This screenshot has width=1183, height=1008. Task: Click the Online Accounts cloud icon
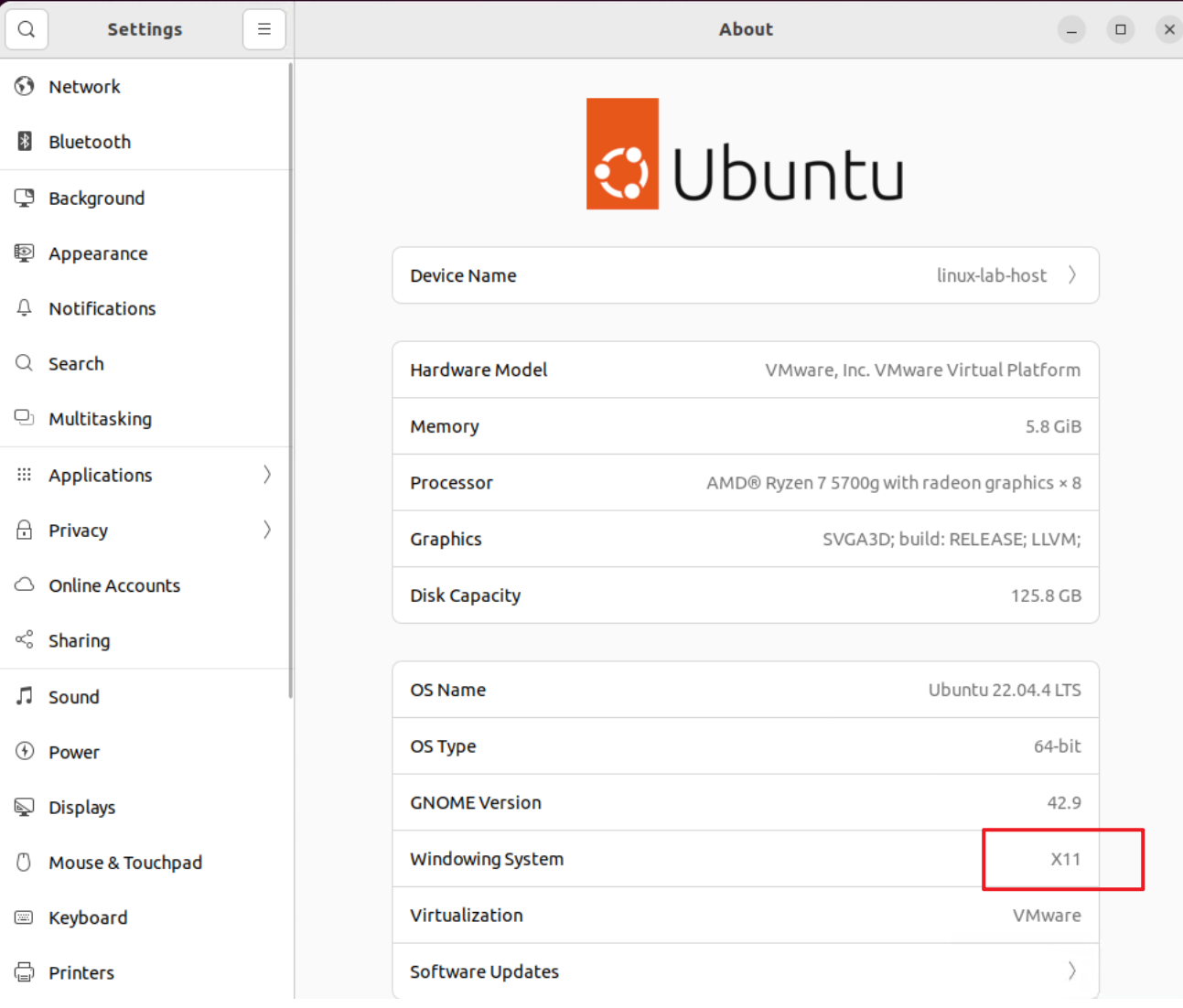(x=25, y=584)
